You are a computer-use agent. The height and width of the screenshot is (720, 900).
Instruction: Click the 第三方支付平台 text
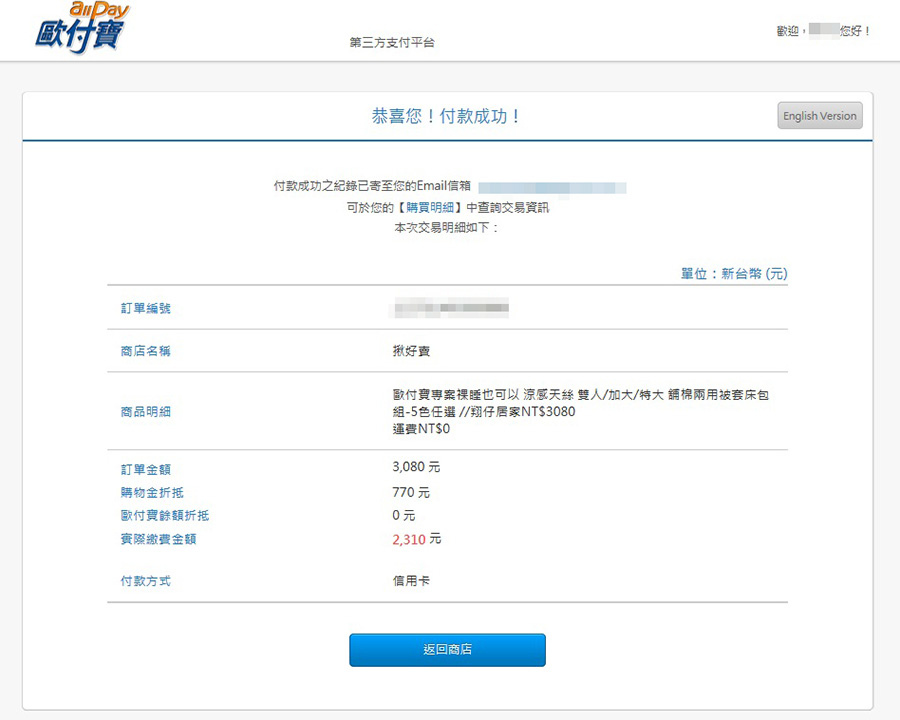point(392,42)
